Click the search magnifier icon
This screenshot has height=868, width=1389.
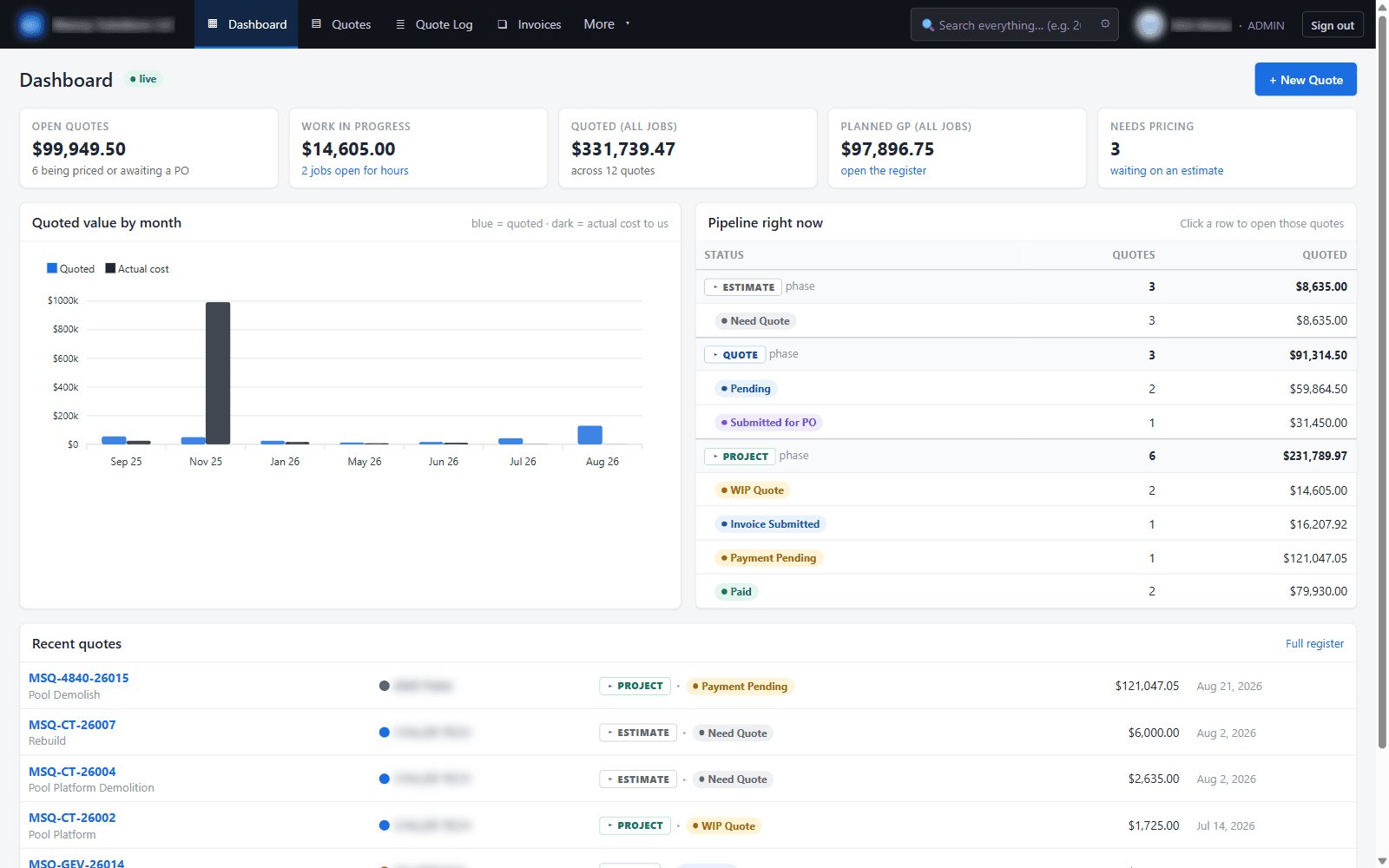tap(928, 25)
